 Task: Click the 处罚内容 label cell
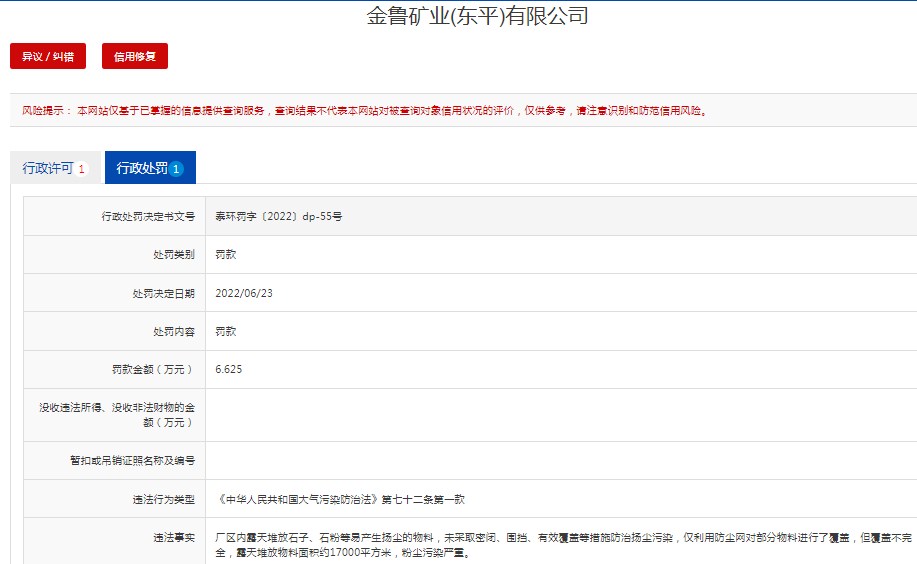(115, 331)
